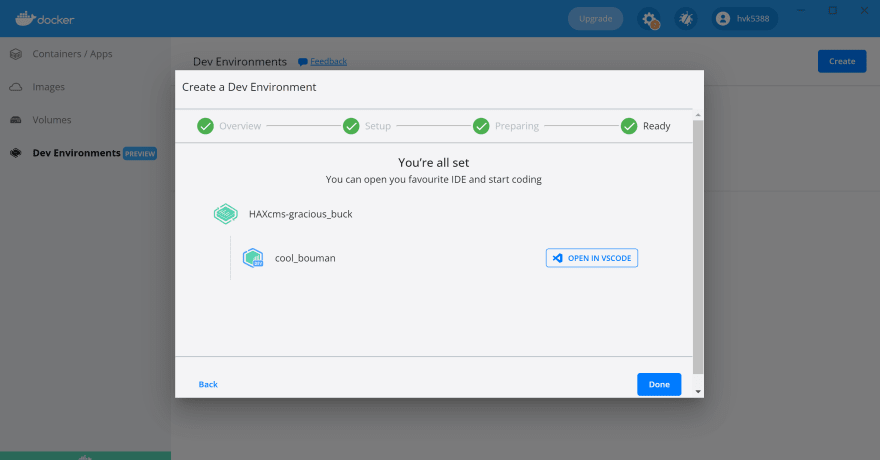Click Open in VSCode button
This screenshot has width=880, height=460.
(592, 258)
